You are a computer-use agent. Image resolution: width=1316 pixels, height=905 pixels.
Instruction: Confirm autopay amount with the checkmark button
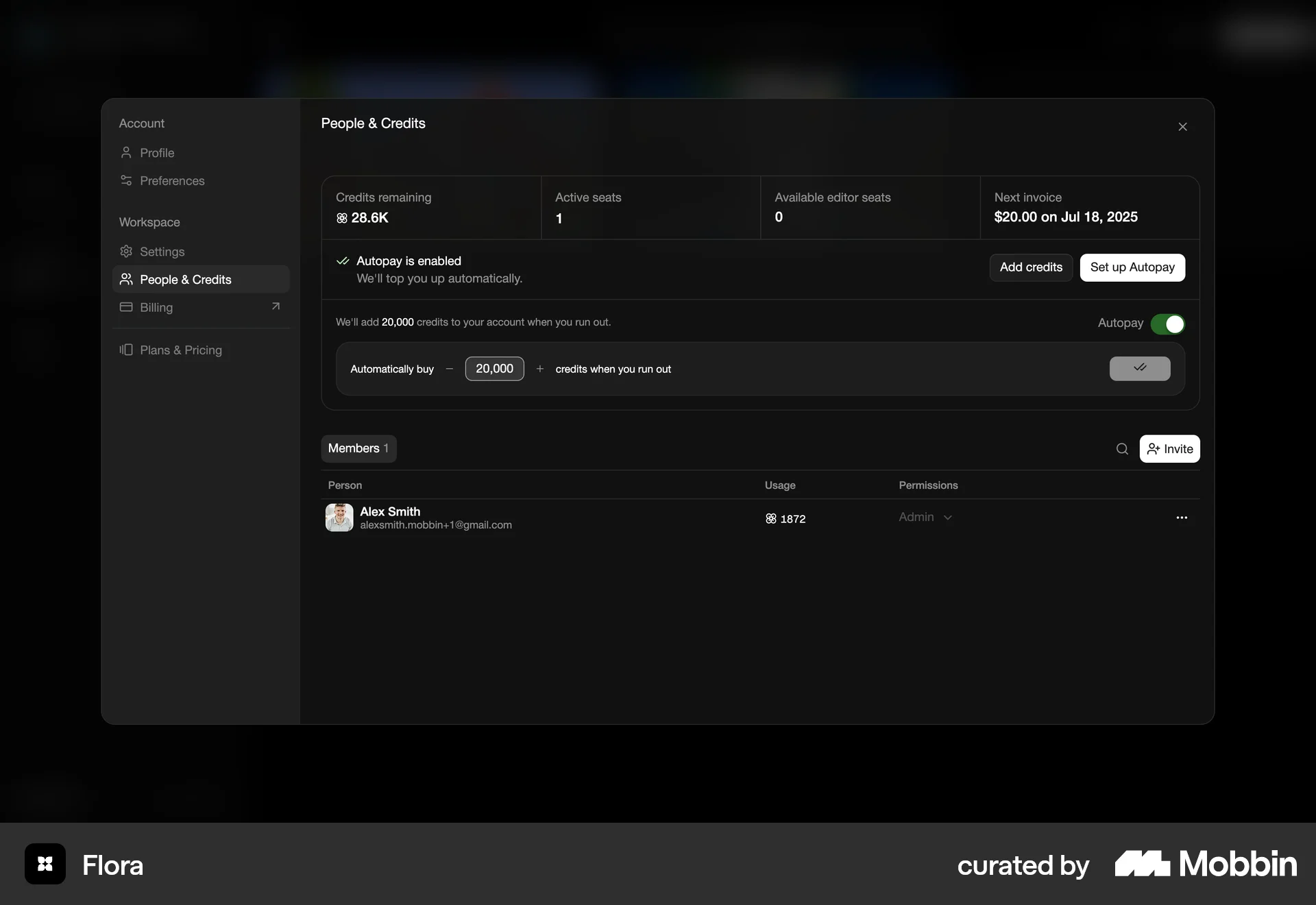(x=1139, y=368)
